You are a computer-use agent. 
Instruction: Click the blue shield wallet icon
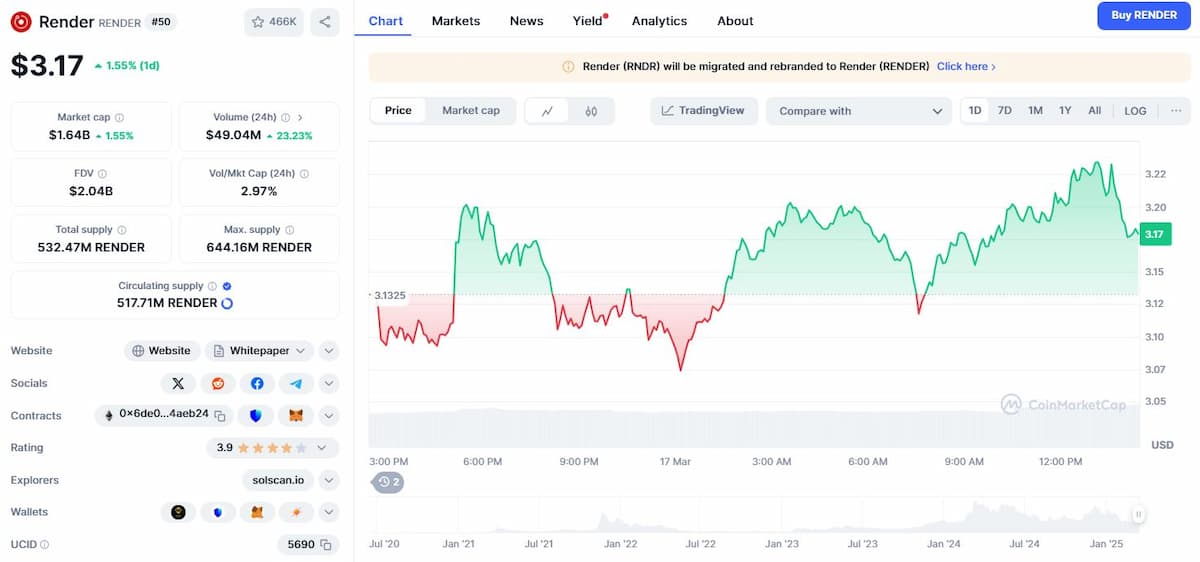tap(218, 512)
